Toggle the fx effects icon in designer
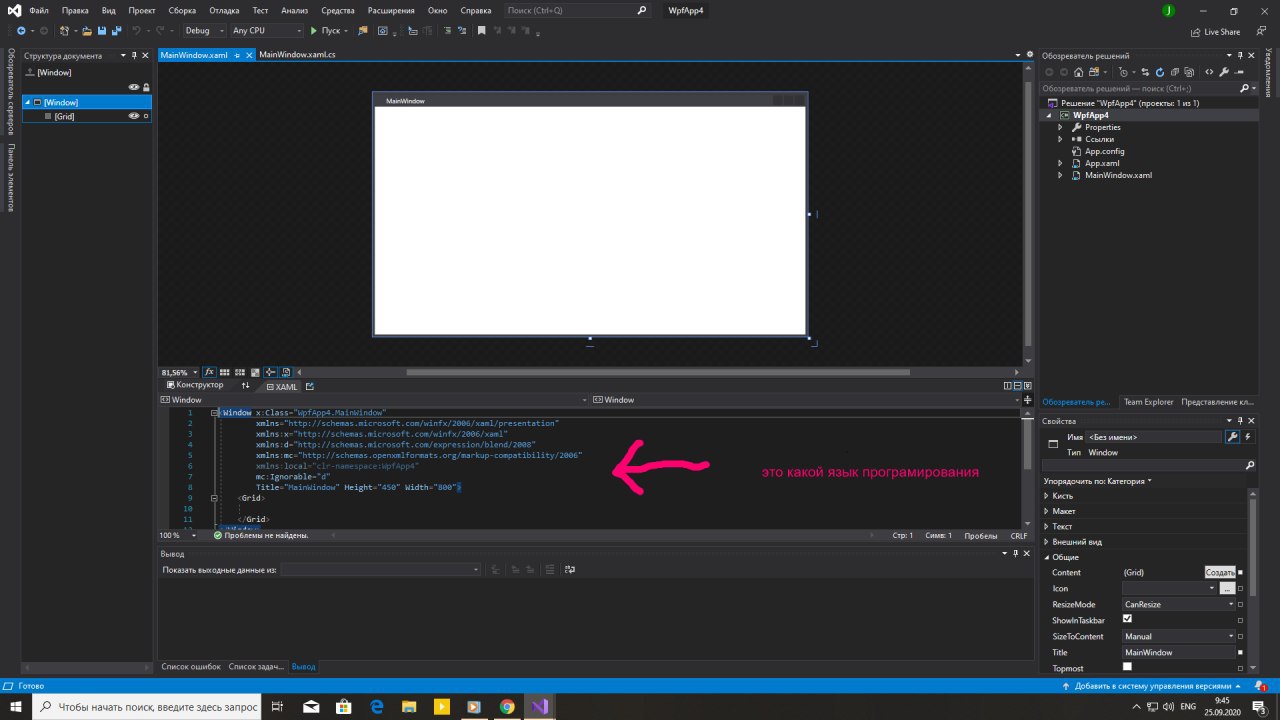The width and height of the screenshot is (1280, 720). click(x=210, y=372)
